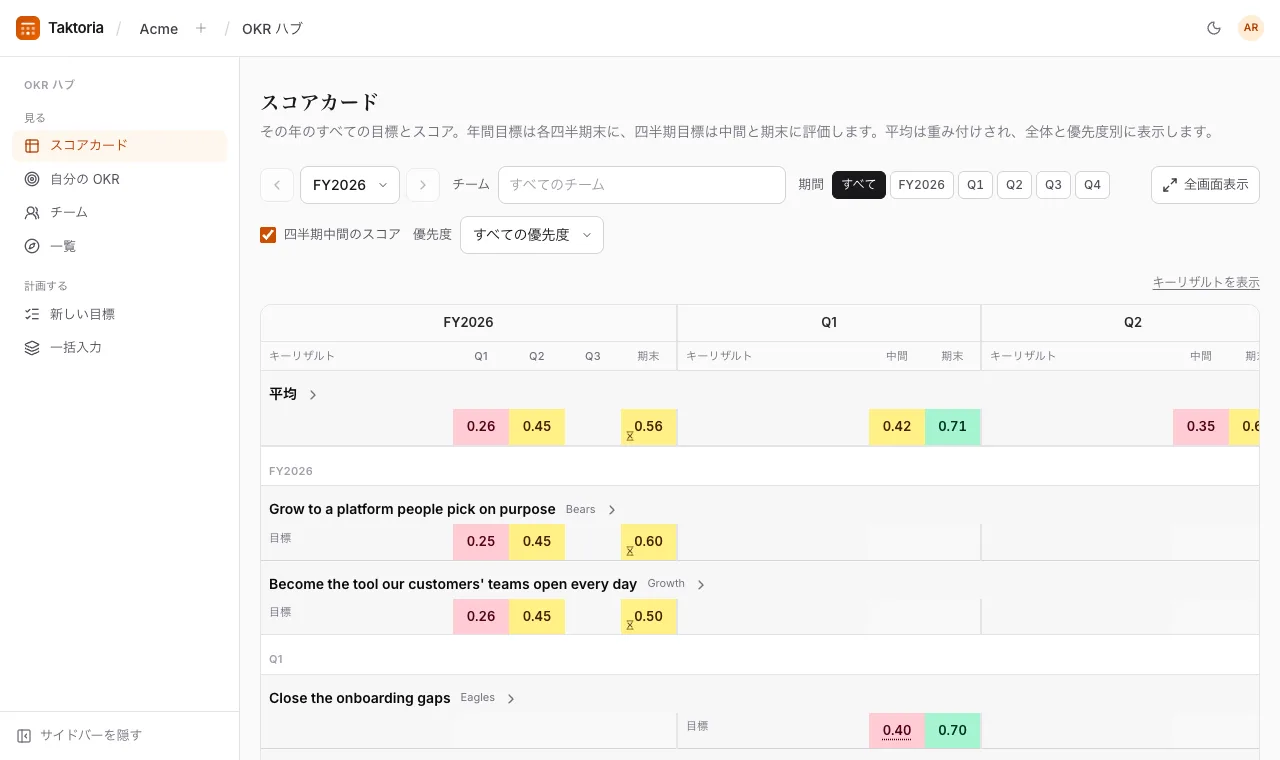This screenshot has width=1280, height=760.
Task: Expand the 平均 row chevron
Action: (x=313, y=395)
